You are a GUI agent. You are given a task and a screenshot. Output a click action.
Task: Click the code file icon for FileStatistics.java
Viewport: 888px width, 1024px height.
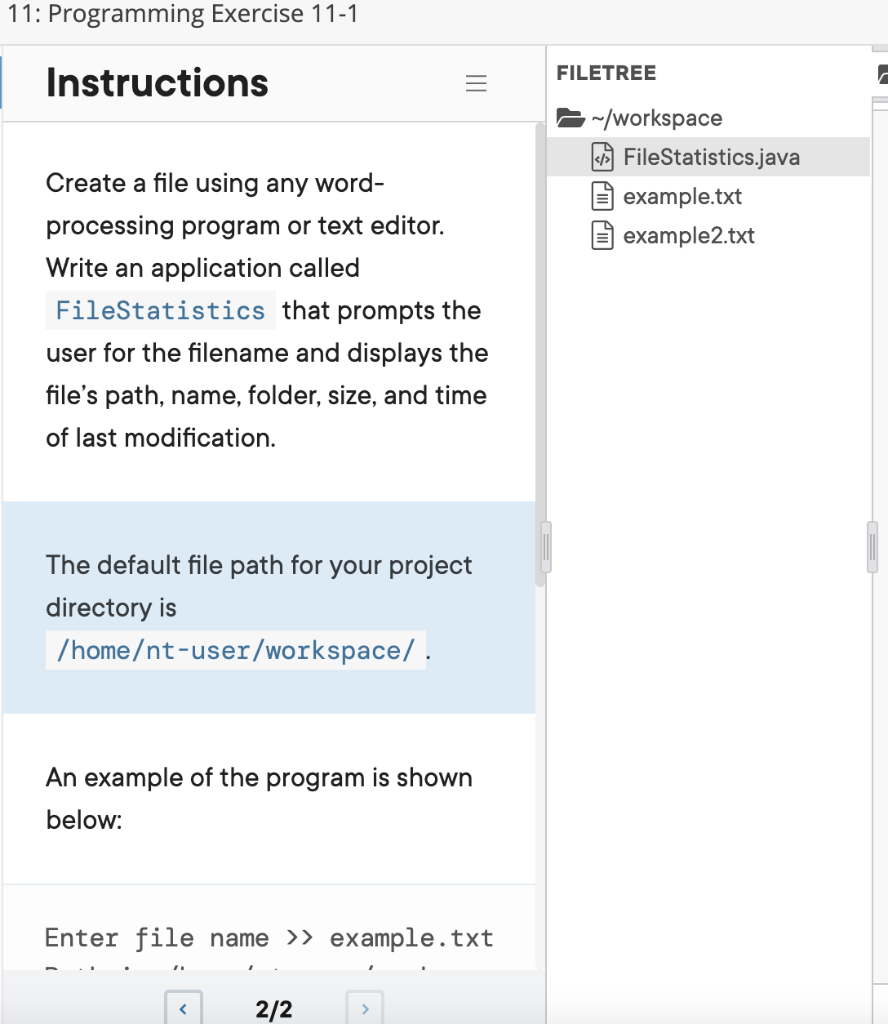[x=601, y=157]
